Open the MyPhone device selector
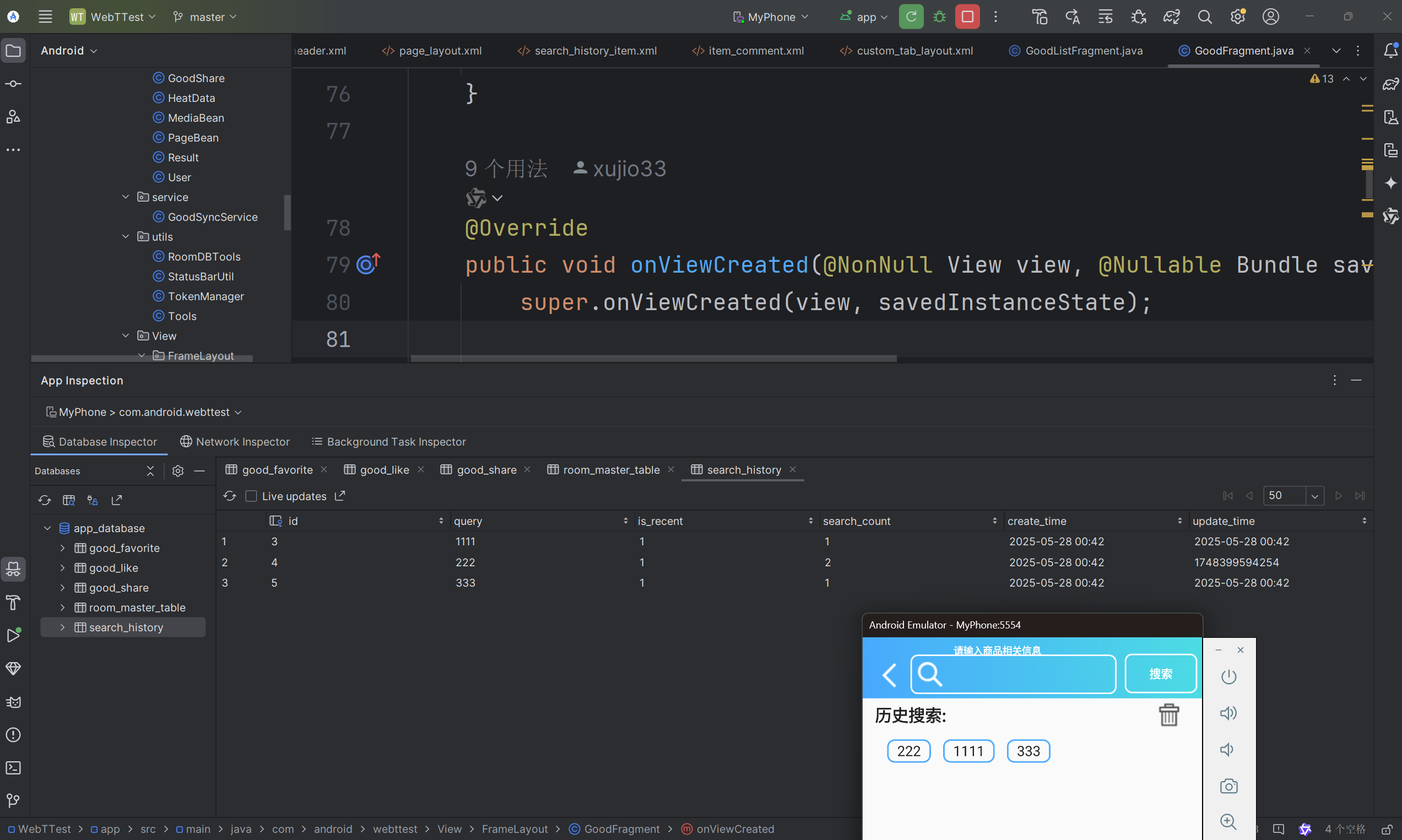Screen dimensions: 1402x840 771,17
